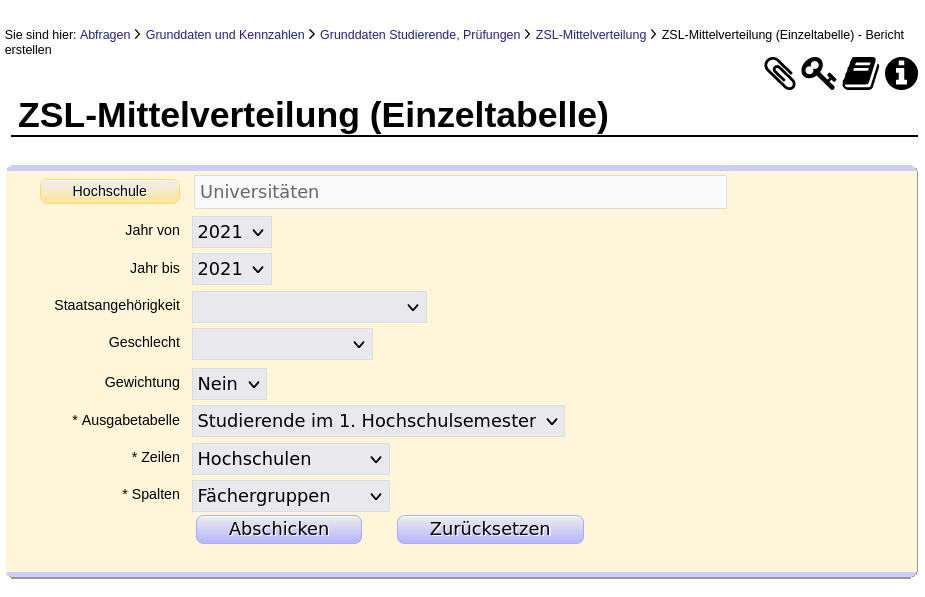925x597 pixels.
Task: Open the Zeilen dropdown
Action: click(290, 459)
